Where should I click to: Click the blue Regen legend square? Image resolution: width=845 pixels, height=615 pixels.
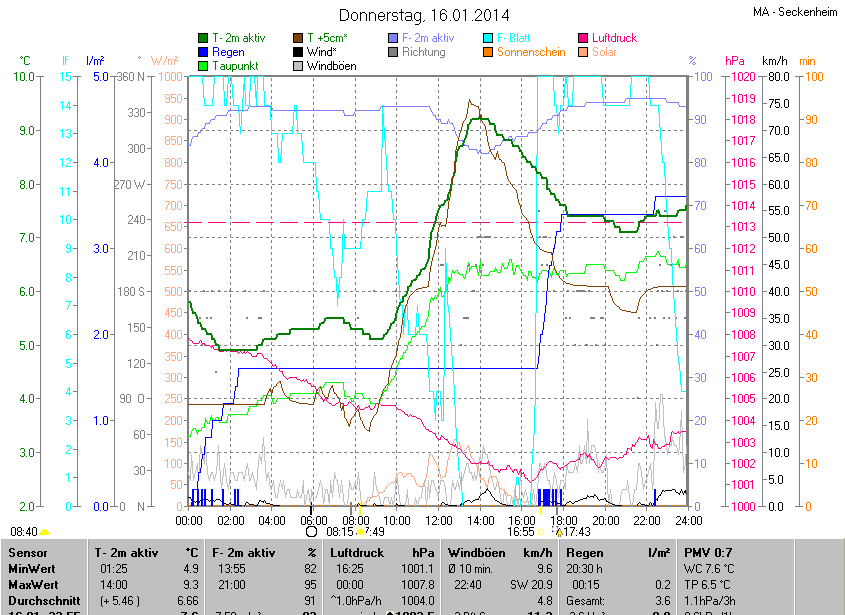204,52
